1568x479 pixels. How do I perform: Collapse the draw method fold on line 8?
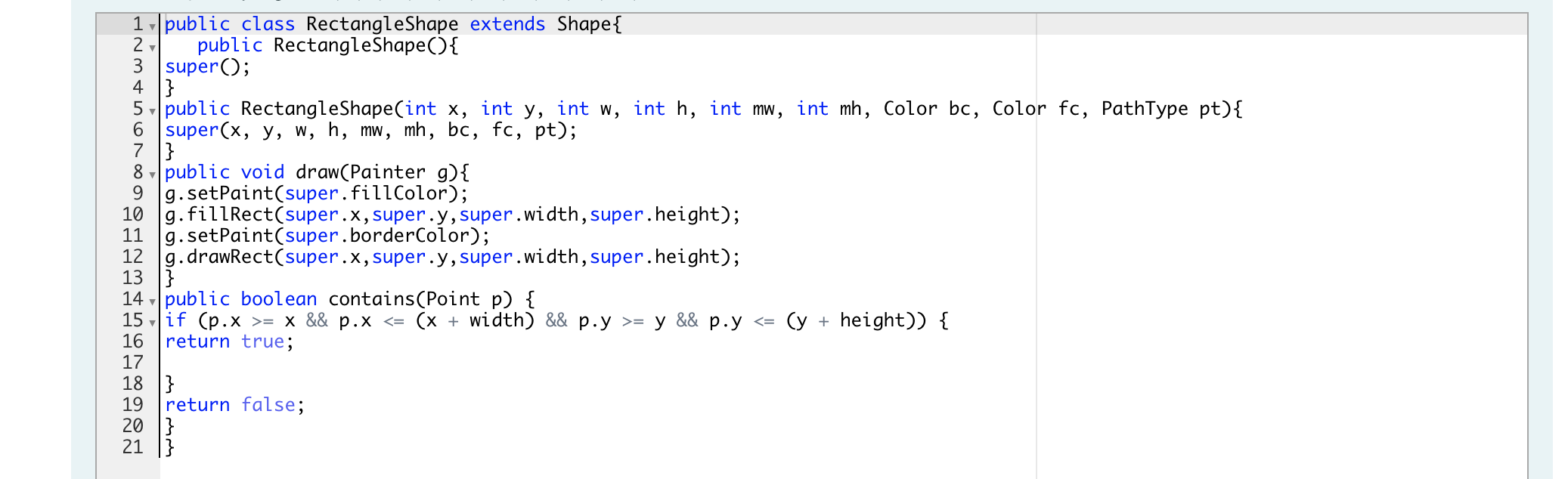click(152, 175)
